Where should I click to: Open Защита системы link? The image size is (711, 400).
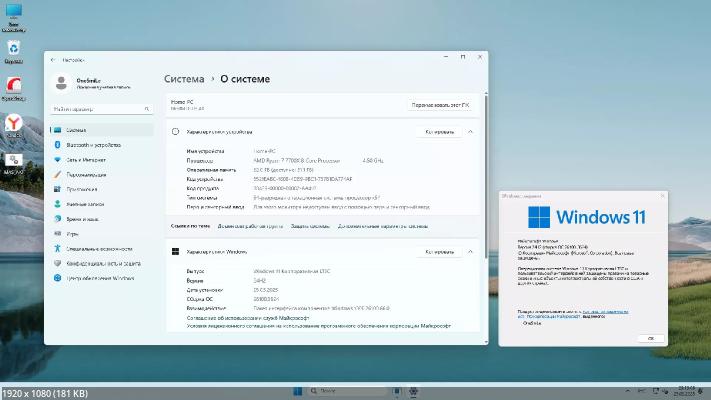pyautogui.click(x=311, y=226)
